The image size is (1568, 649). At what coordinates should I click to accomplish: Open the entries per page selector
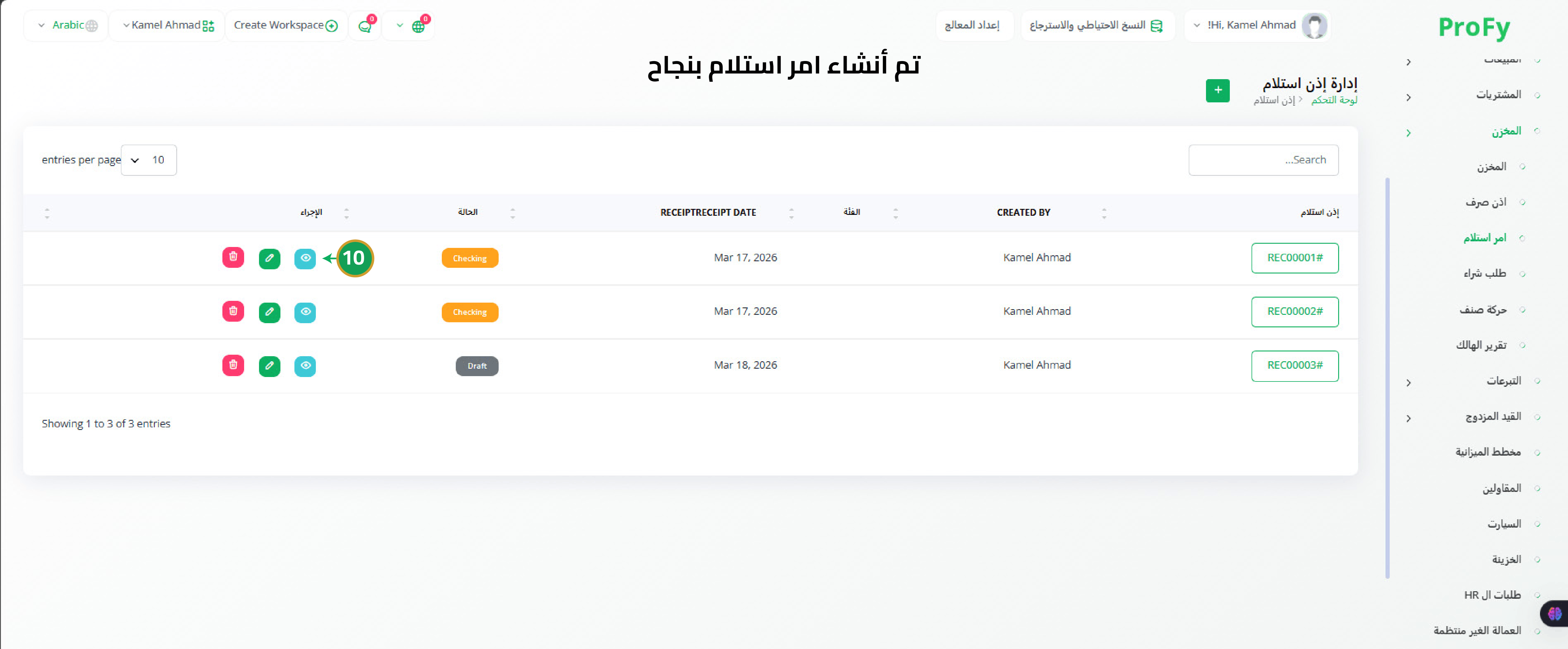click(149, 160)
